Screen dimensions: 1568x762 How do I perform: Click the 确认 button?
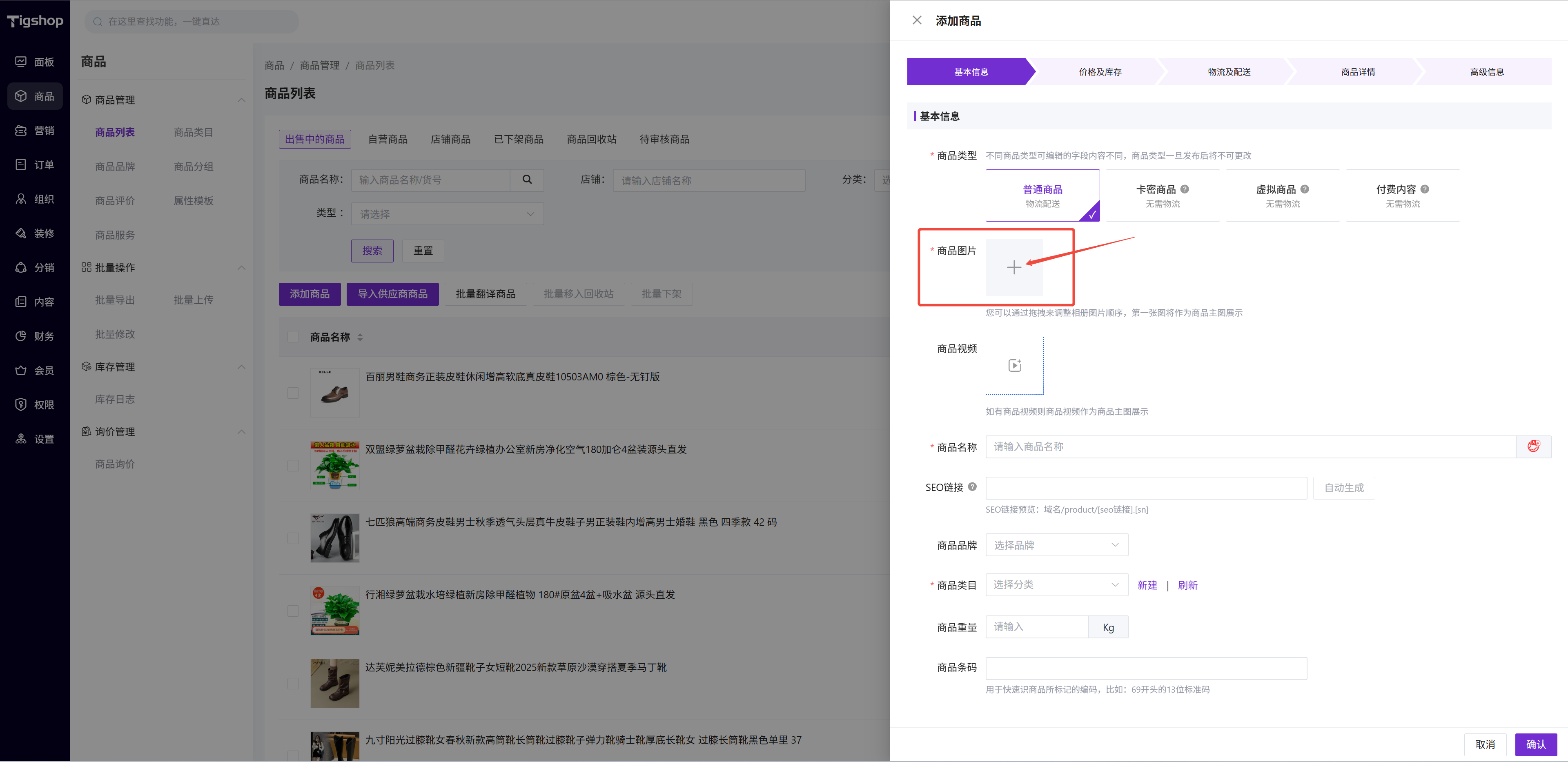(x=1535, y=744)
